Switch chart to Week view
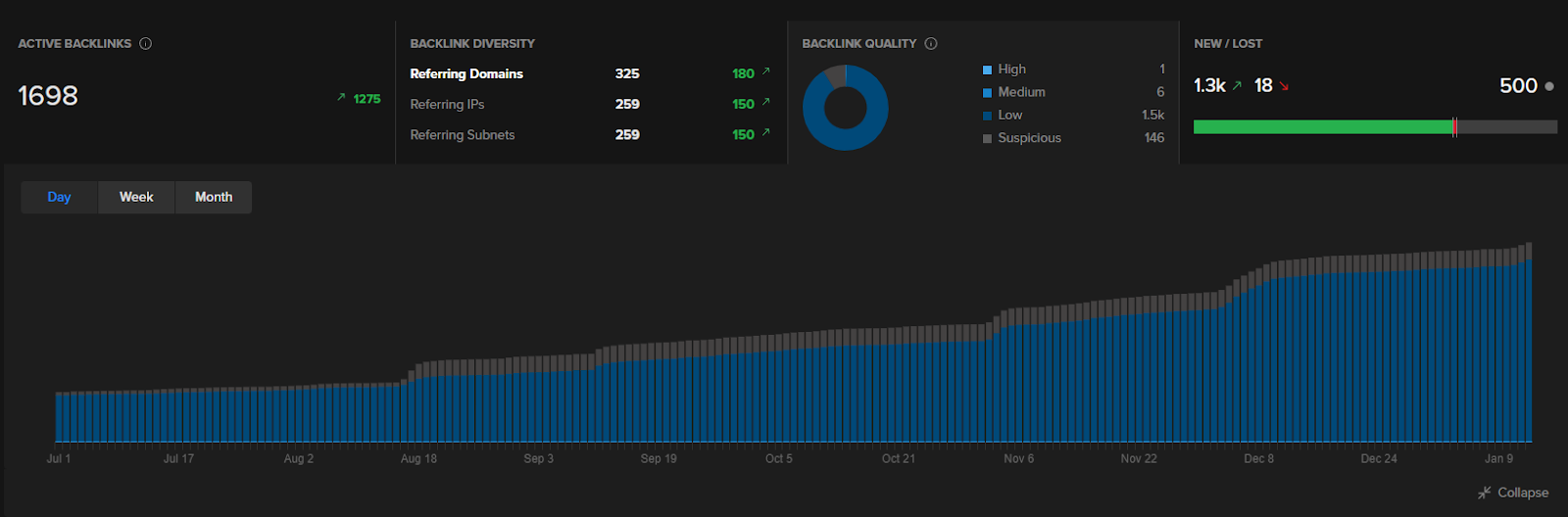This screenshot has width=1568, height=517. [136, 197]
